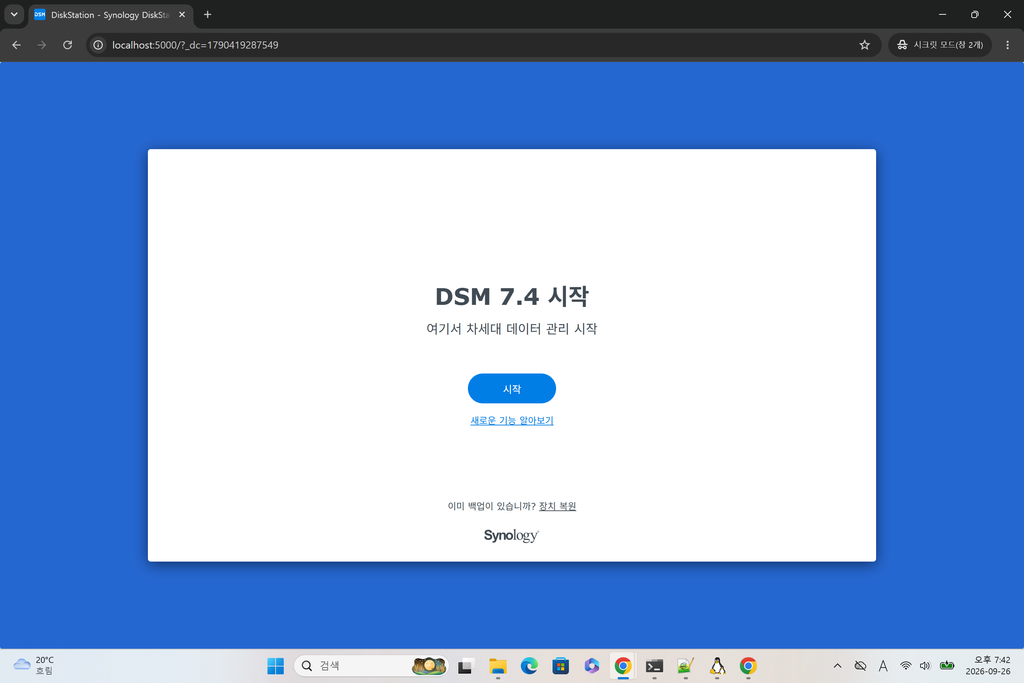Image resolution: width=1024 pixels, height=683 pixels.
Task: Open the Chrome three-dot menu
Action: [1007, 45]
